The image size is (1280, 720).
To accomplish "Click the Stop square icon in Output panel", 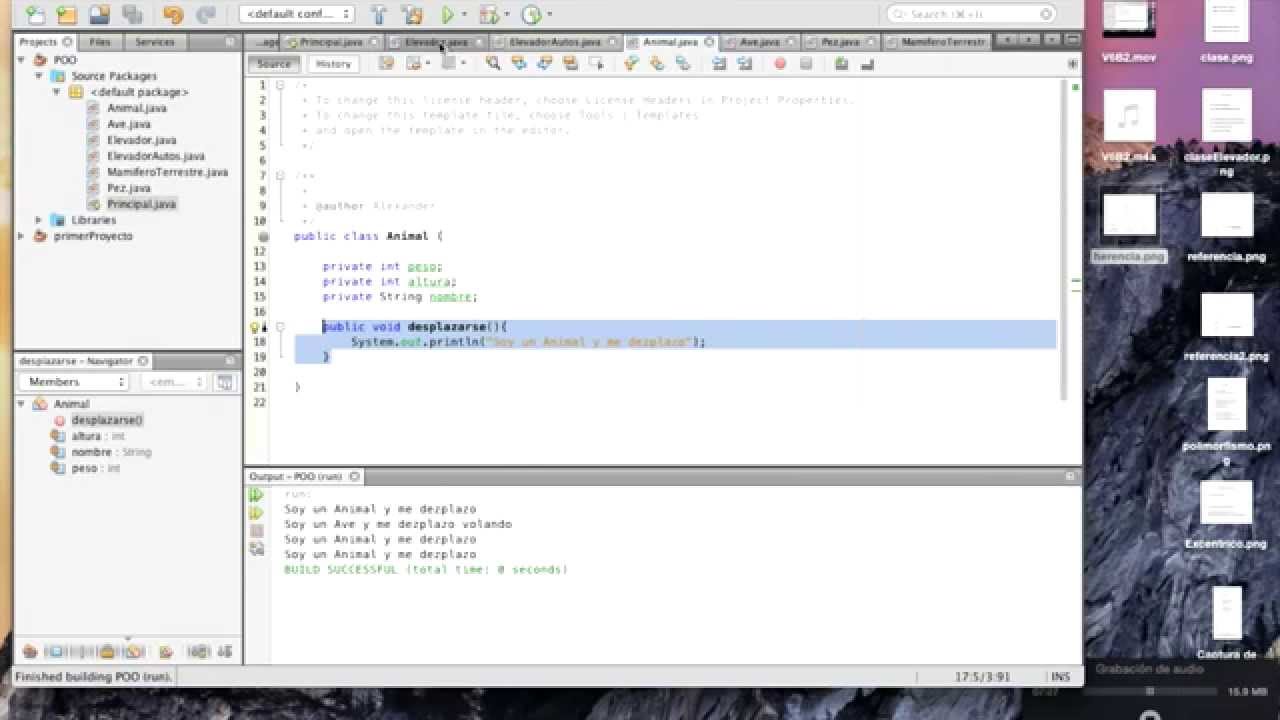I will pyautogui.click(x=256, y=530).
